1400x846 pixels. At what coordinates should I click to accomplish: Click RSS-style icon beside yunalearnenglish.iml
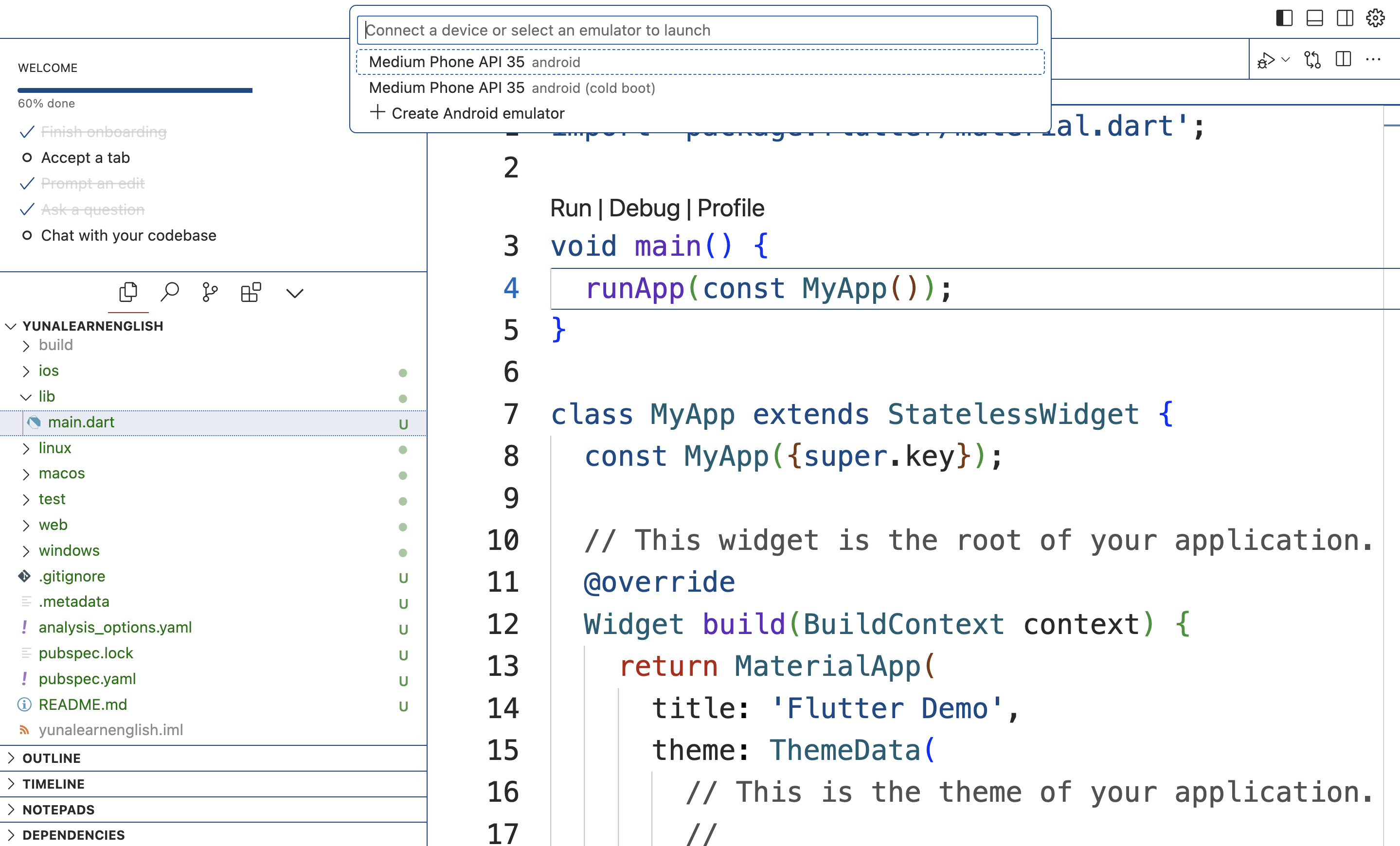pyautogui.click(x=24, y=730)
